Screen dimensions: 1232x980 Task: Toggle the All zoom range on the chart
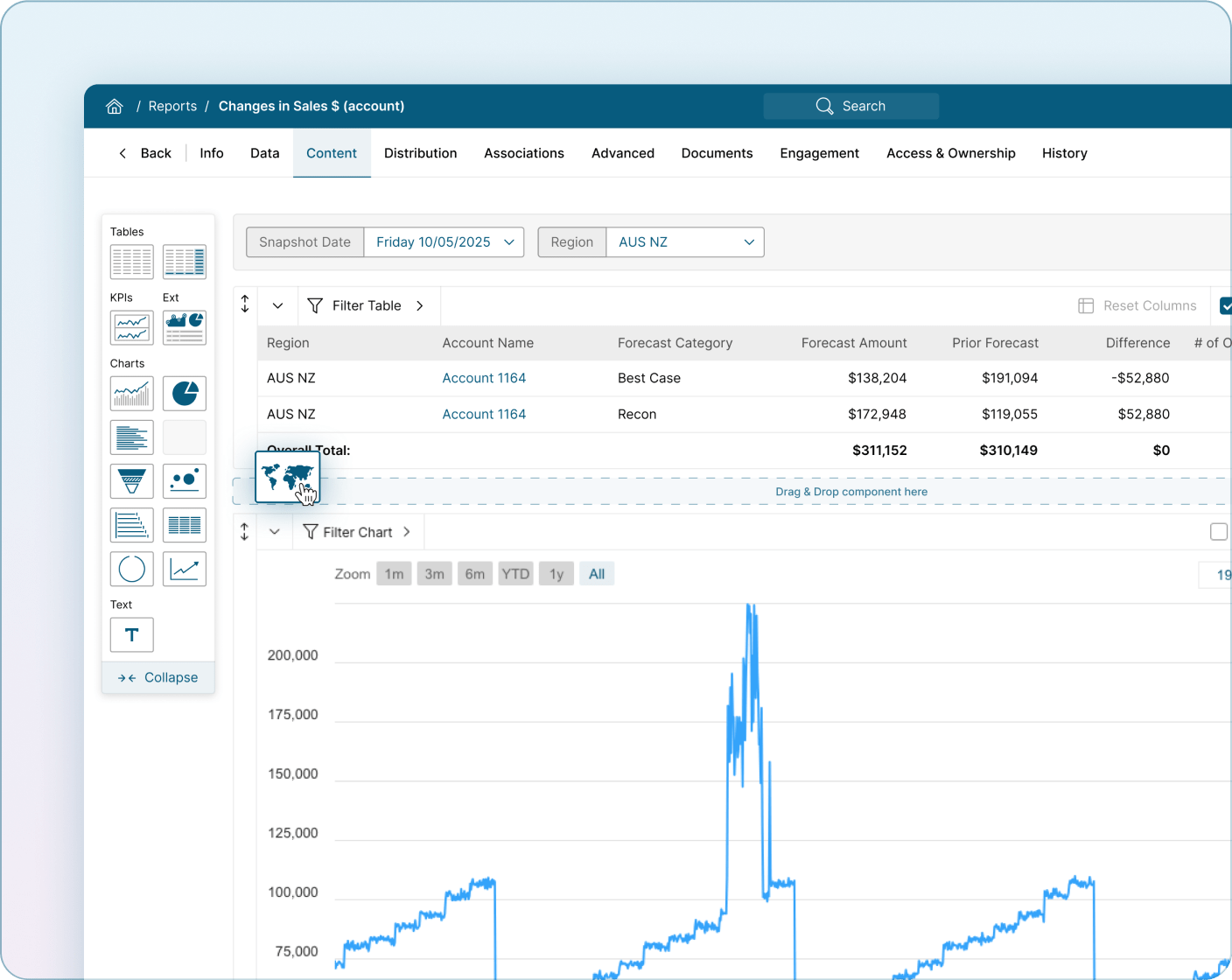coord(597,573)
